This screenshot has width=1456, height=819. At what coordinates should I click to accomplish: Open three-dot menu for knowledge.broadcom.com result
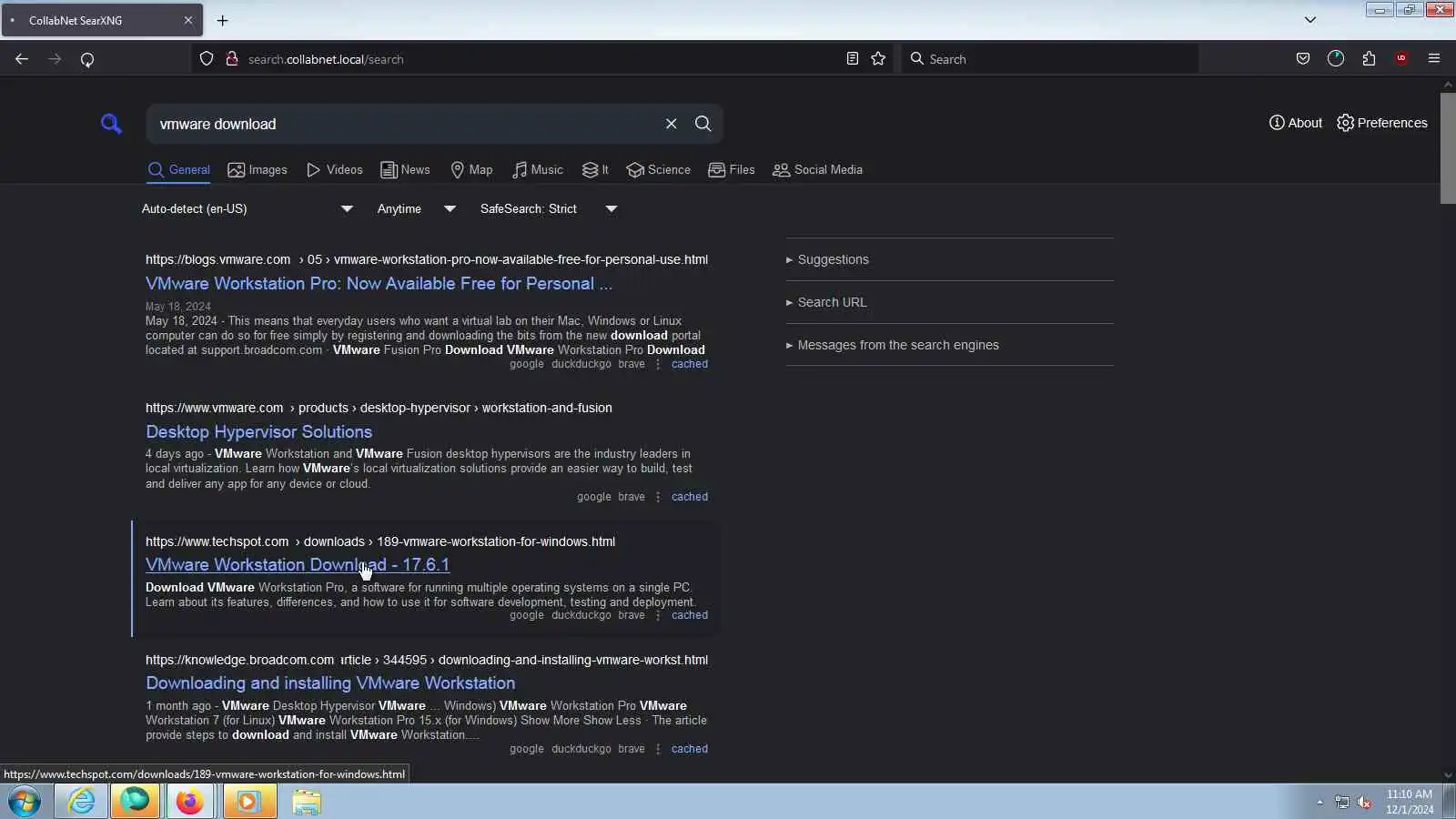coord(658,749)
